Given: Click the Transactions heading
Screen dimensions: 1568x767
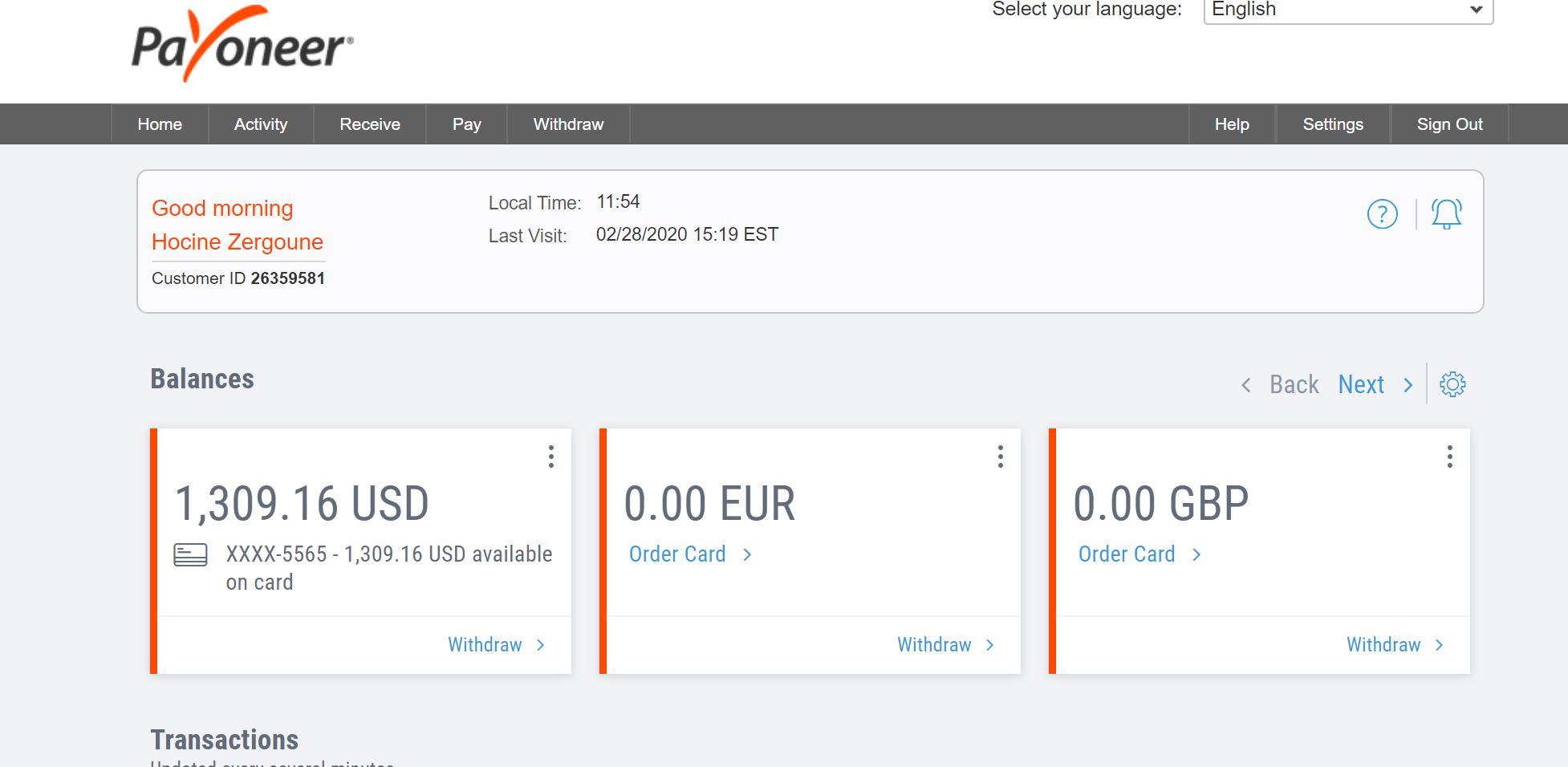Looking at the screenshot, I should [x=225, y=740].
